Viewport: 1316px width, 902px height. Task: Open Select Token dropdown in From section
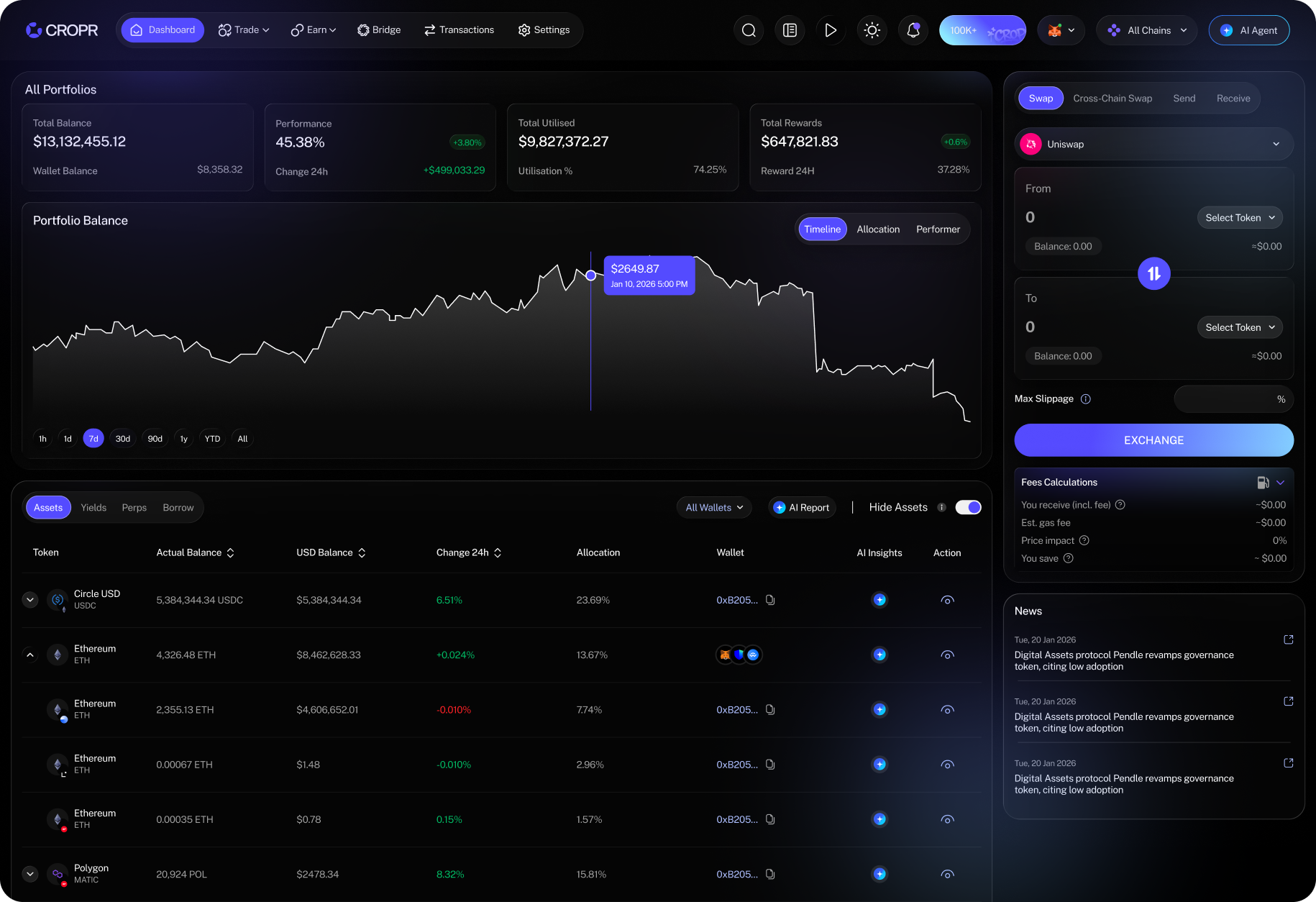[x=1240, y=218]
